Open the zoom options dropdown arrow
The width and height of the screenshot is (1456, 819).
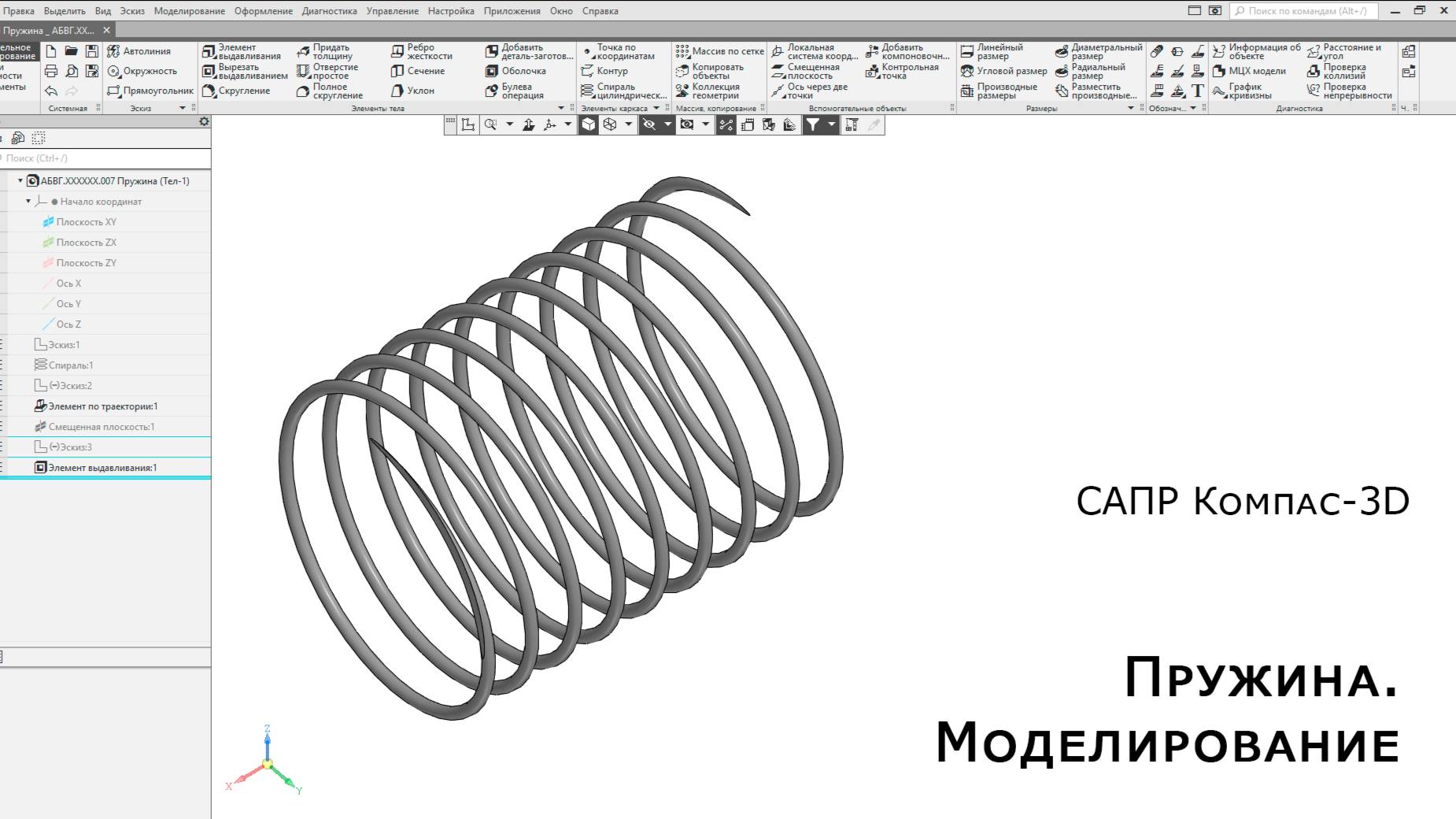(509, 124)
